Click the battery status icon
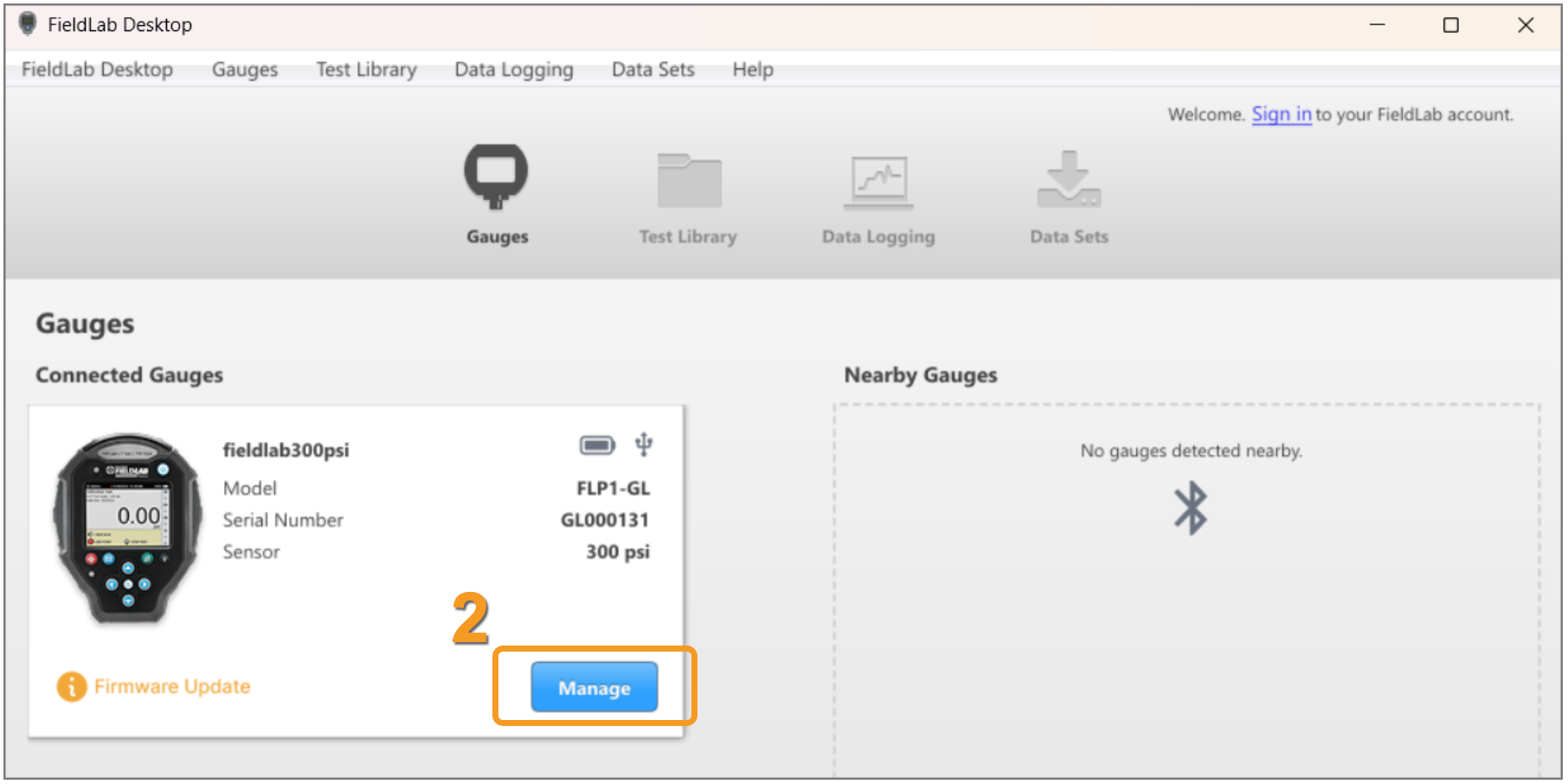The image size is (1568, 784). pos(597,446)
